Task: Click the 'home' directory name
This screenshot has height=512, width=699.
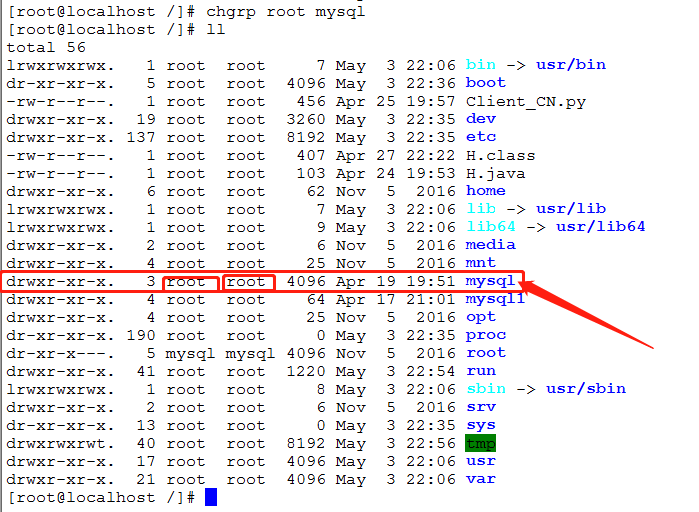Action: coord(485,191)
